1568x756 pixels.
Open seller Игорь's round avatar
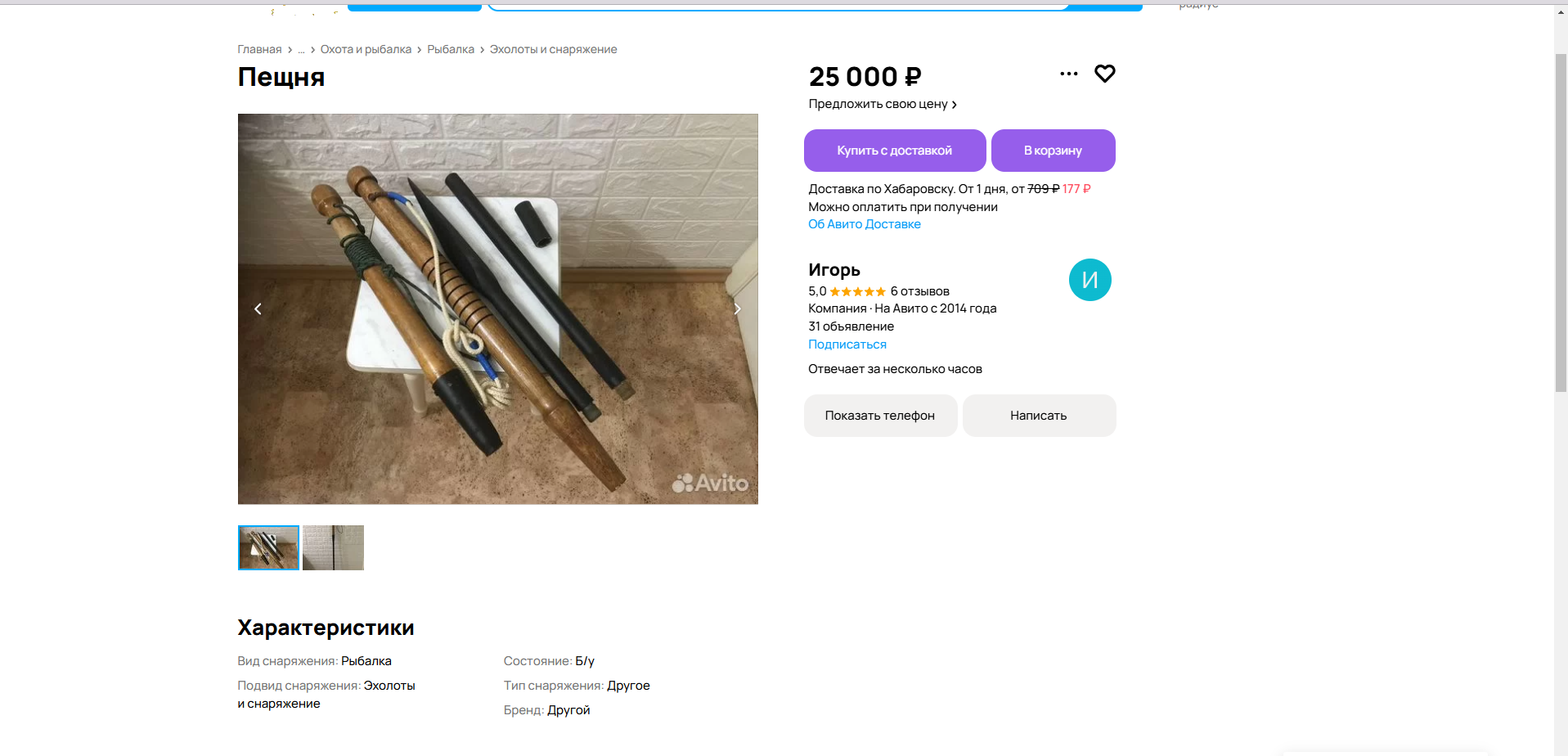coord(1090,280)
